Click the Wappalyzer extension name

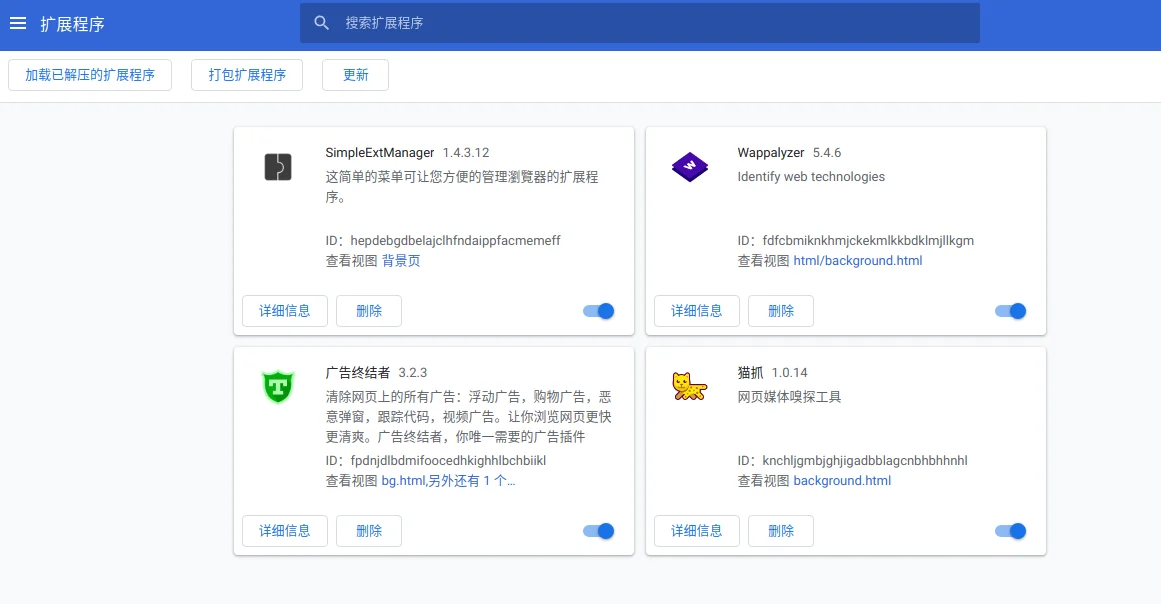tap(771, 152)
